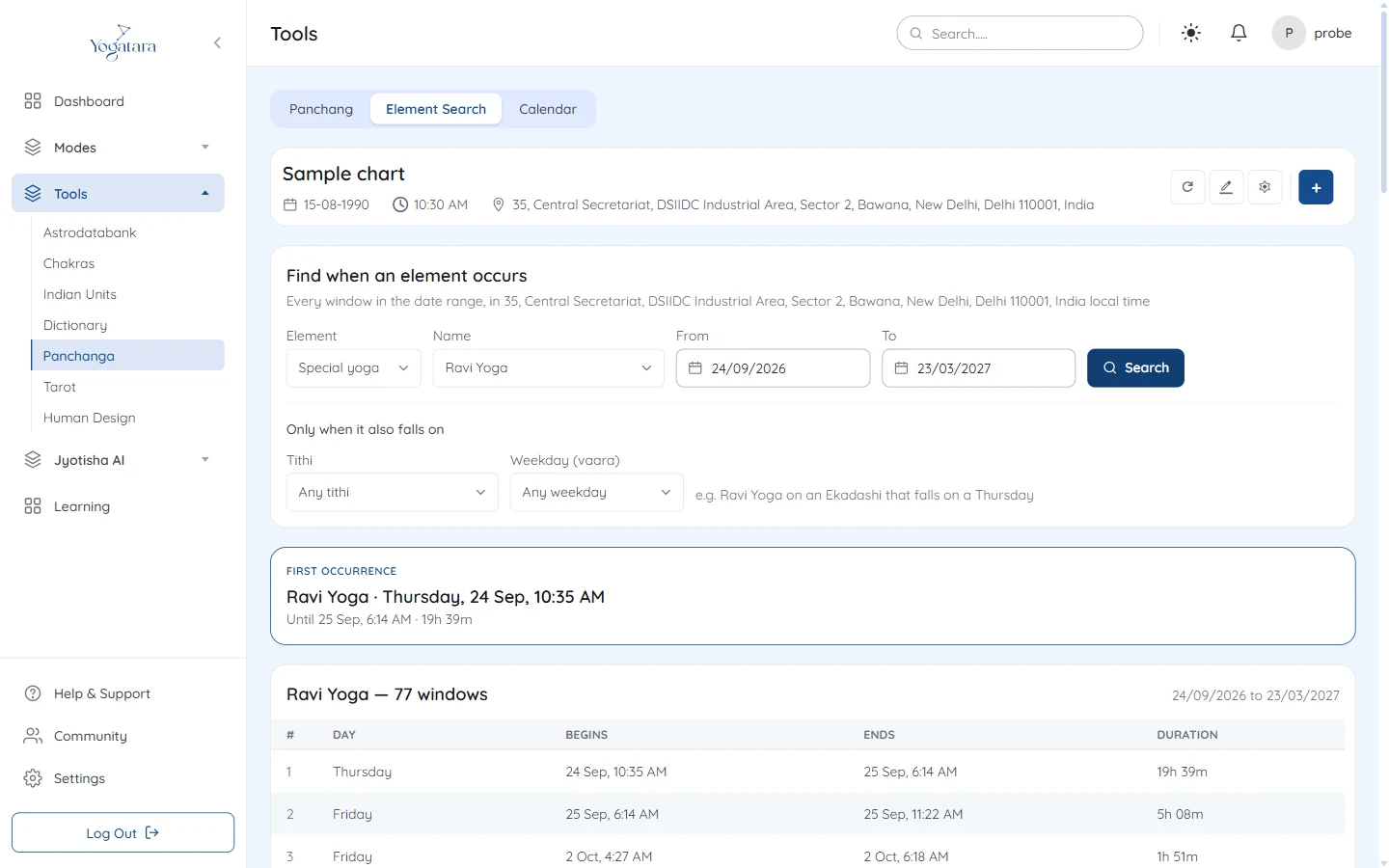The height and width of the screenshot is (868, 1389).
Task: Click the BEGINS column header
Action: tap(586, 735)
